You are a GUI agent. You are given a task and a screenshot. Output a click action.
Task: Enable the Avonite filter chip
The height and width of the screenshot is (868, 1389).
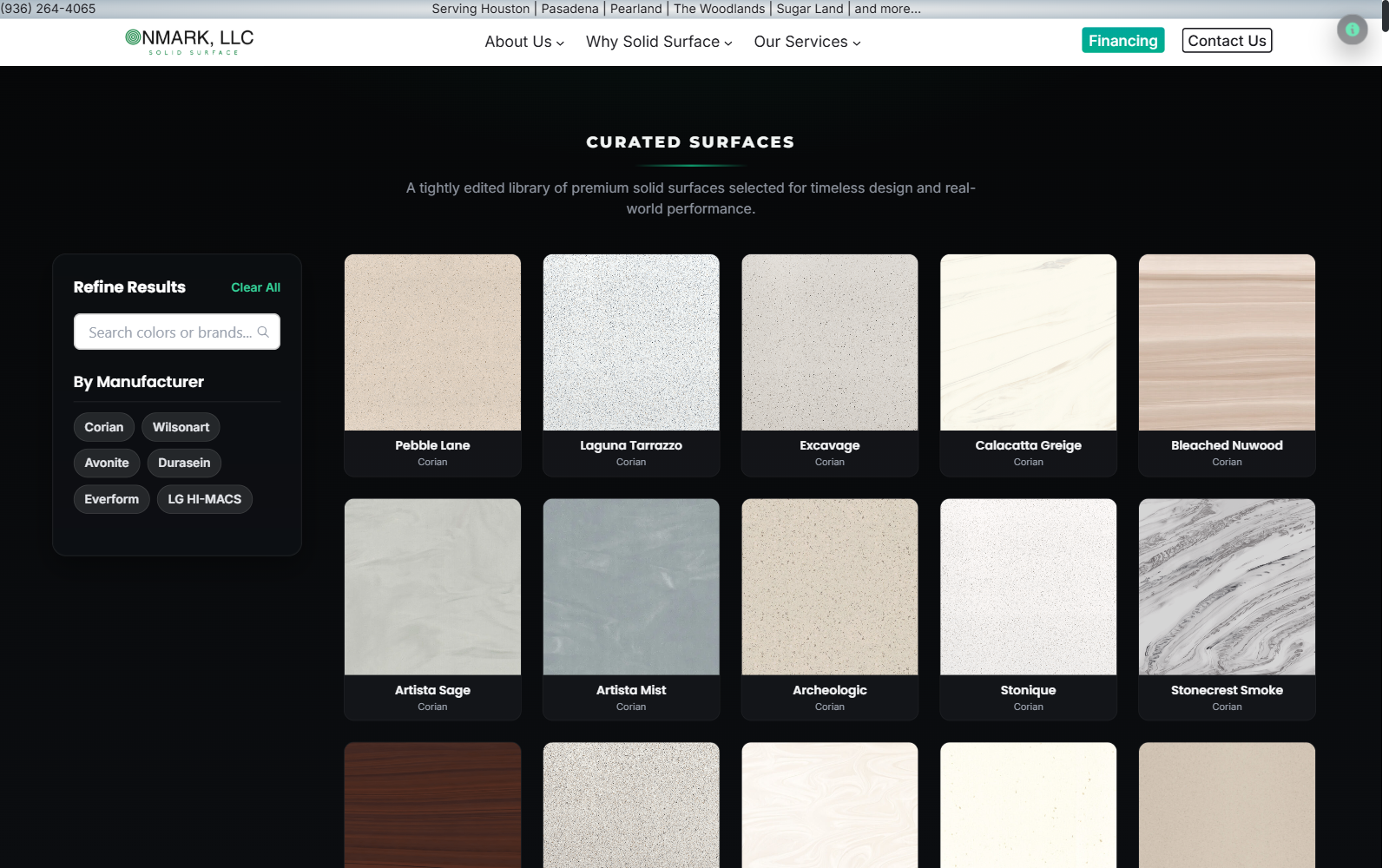pyautogui.click(x=107, y=463)
